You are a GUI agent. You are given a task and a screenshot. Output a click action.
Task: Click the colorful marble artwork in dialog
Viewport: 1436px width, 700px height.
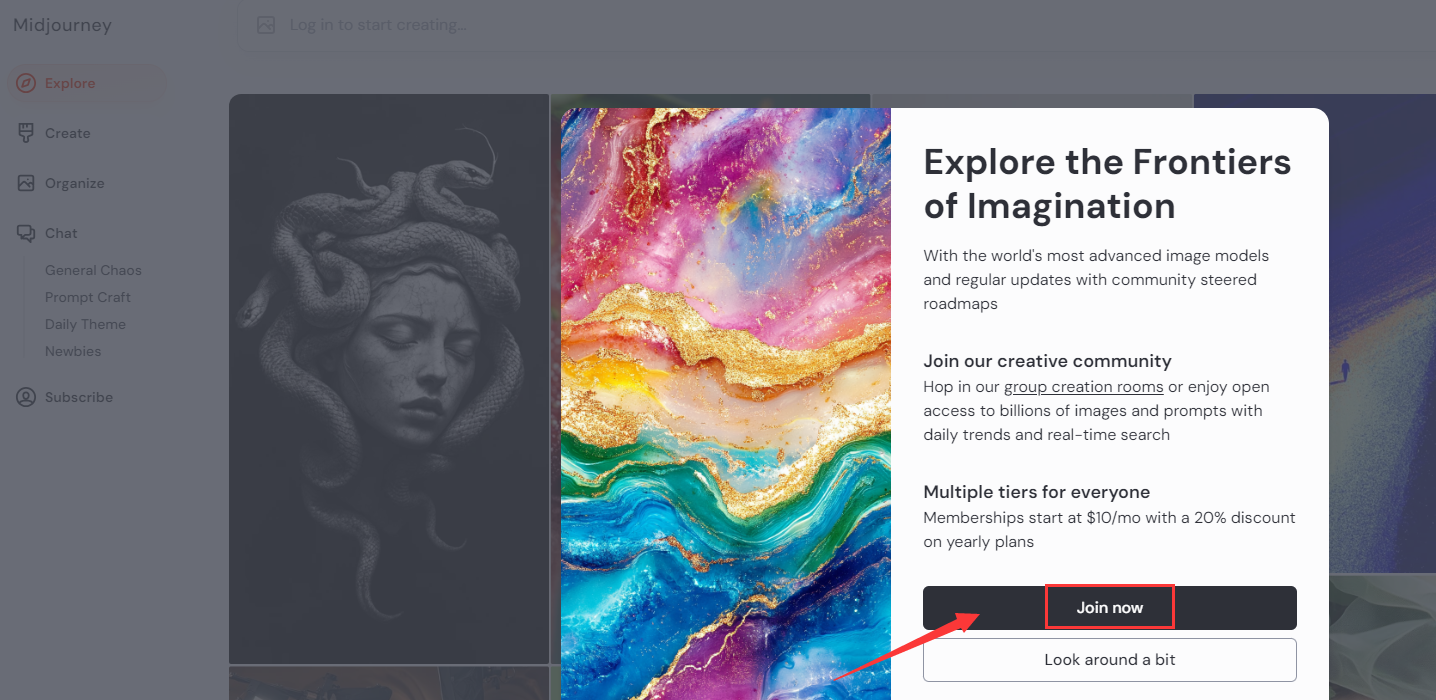click(x=726, y=404)
